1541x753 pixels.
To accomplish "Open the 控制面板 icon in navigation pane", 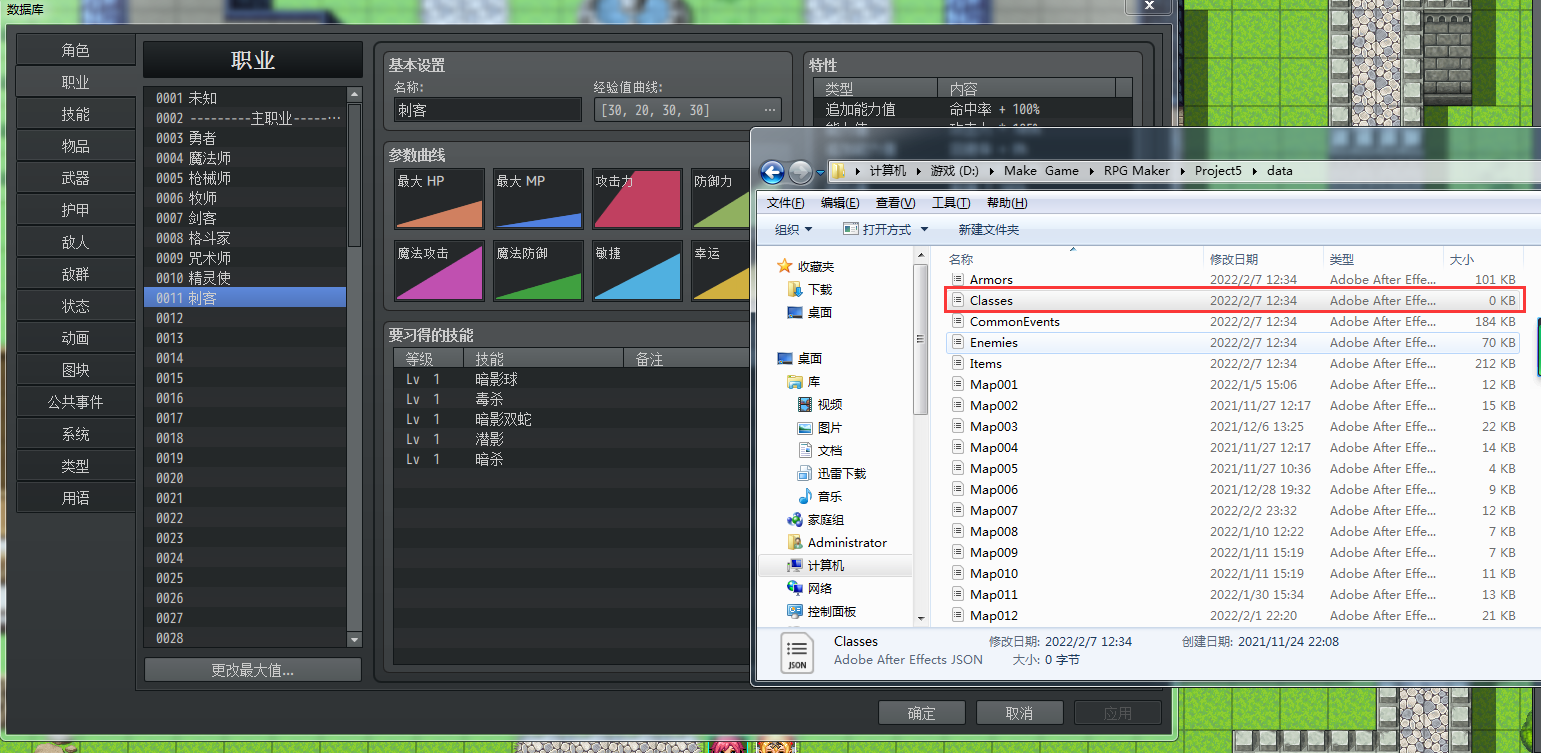I will point(795,611).
